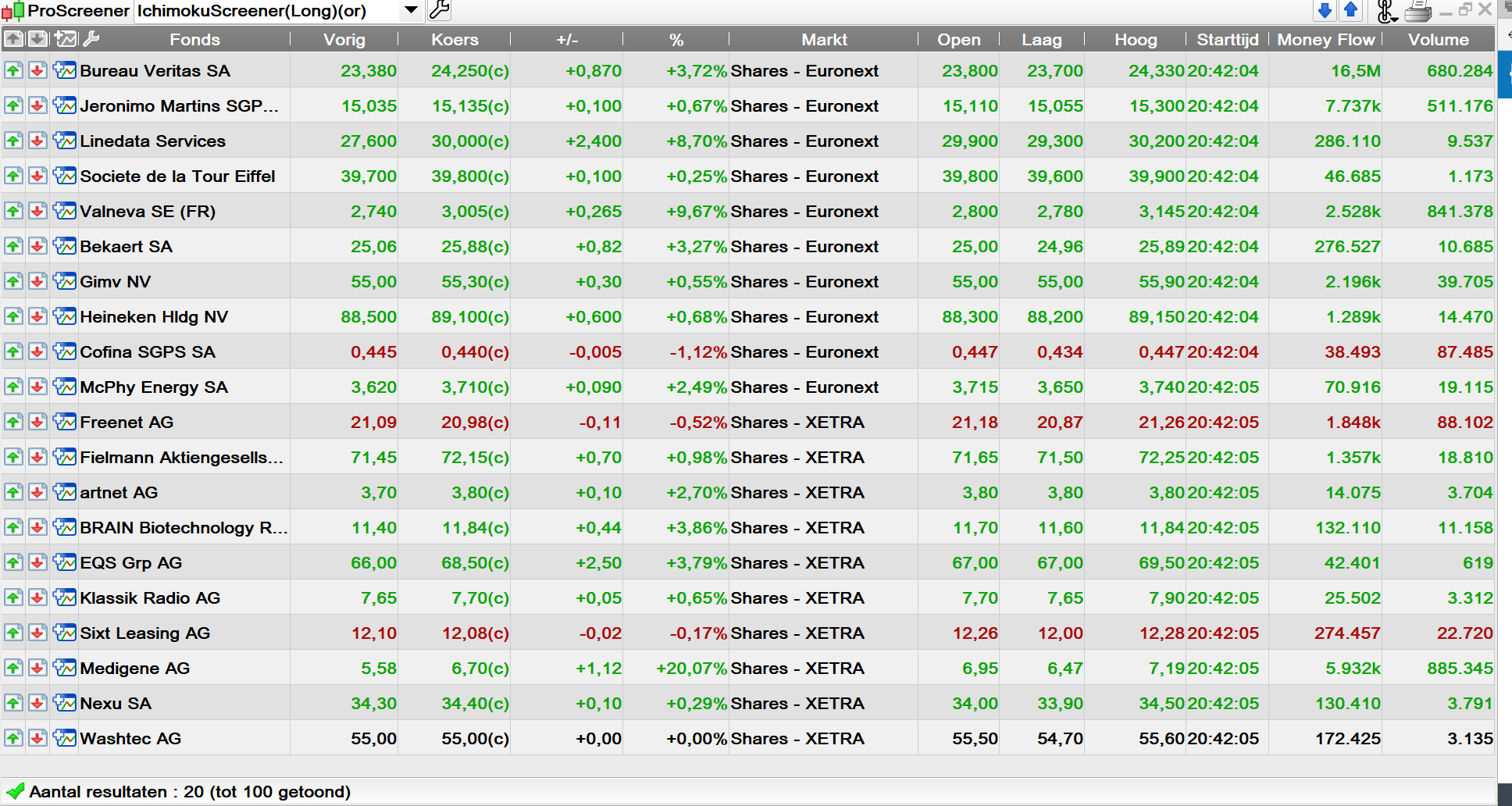This screenshot has height=806, width=1512.
Task: Select the Washtec AG fund name
Action: click(x=130, y=739)
